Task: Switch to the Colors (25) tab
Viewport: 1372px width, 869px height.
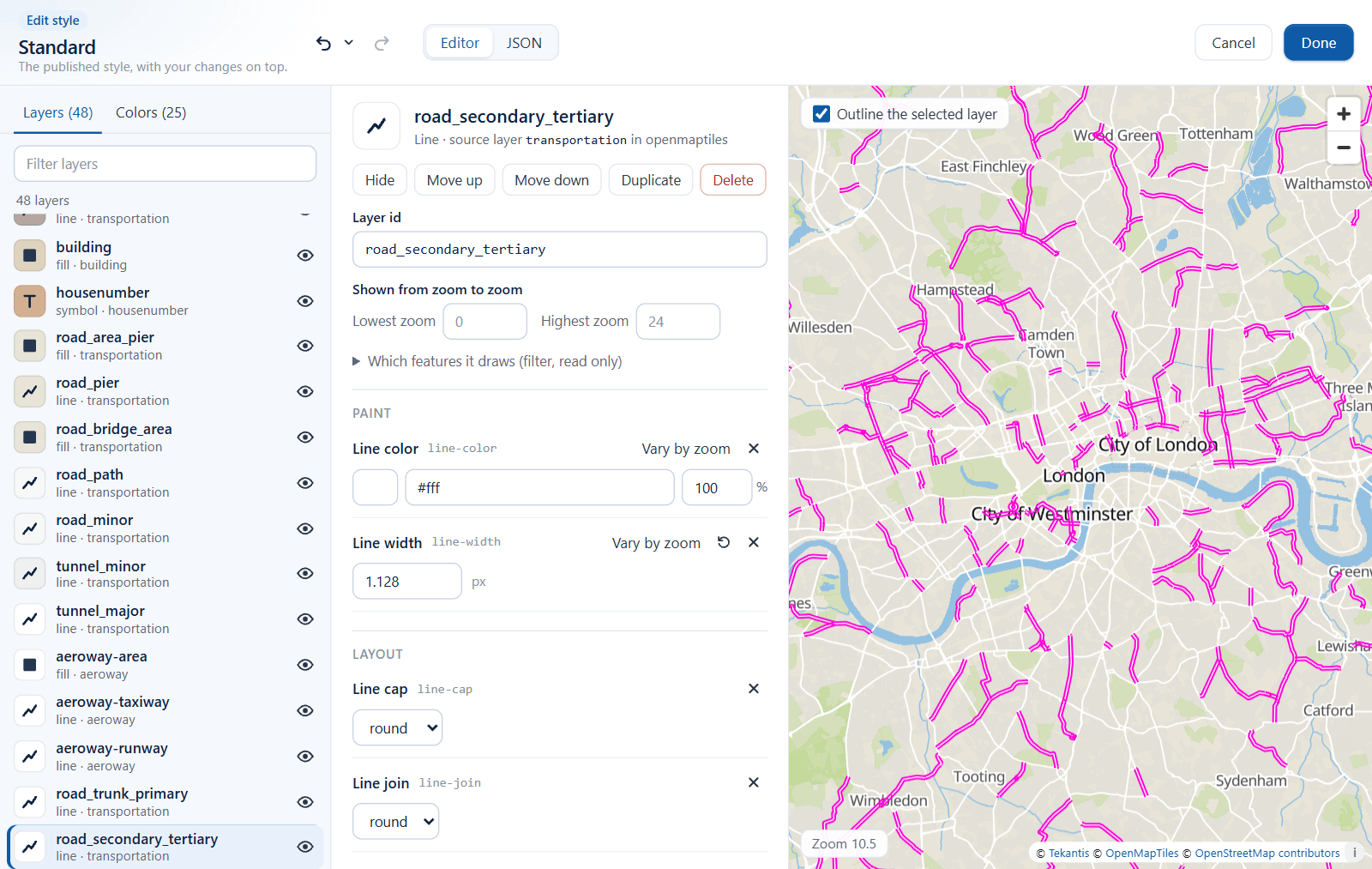Action: point(151,112)
